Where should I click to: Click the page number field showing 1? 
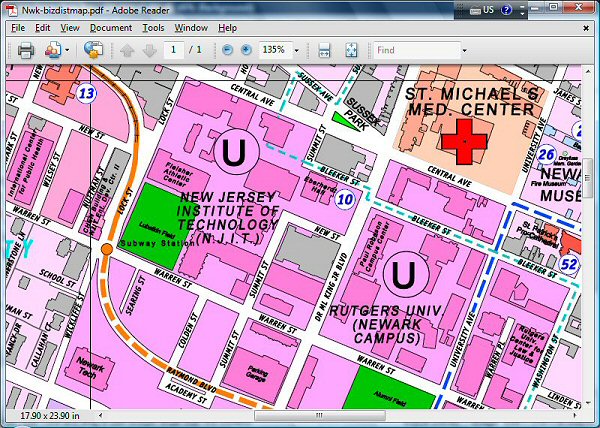(174, 50)
